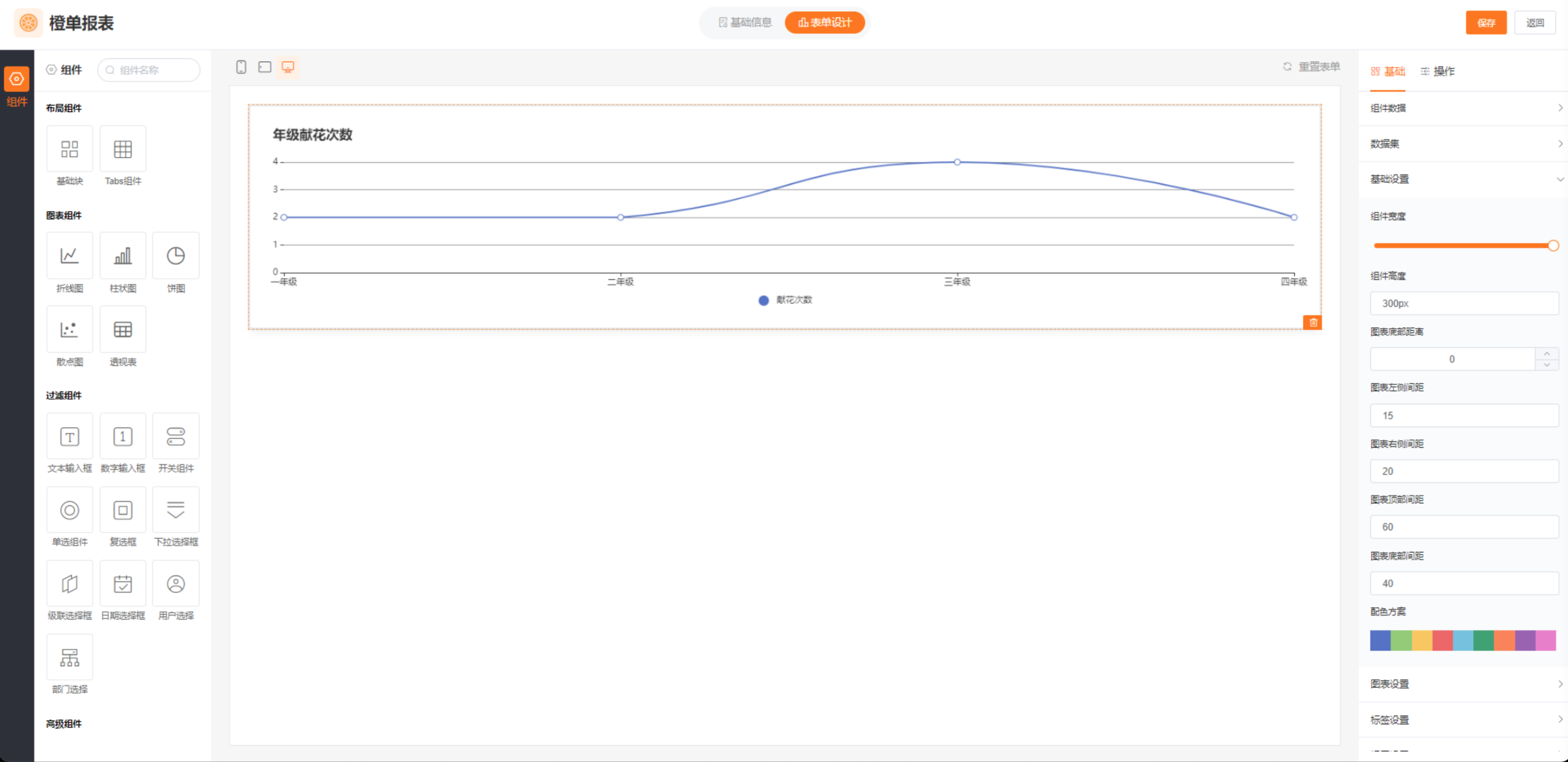Switch to the 操作 tab

point(1438,72)
